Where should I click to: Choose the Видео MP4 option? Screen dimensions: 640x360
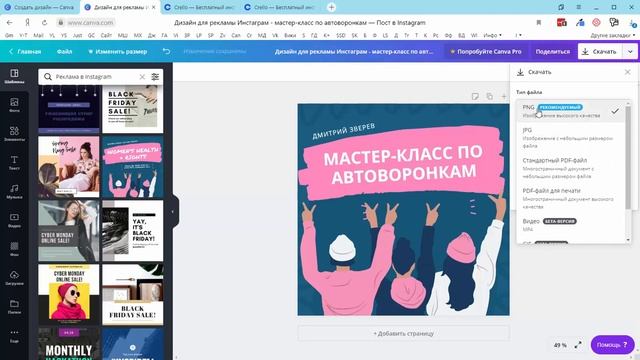[571, 225]
